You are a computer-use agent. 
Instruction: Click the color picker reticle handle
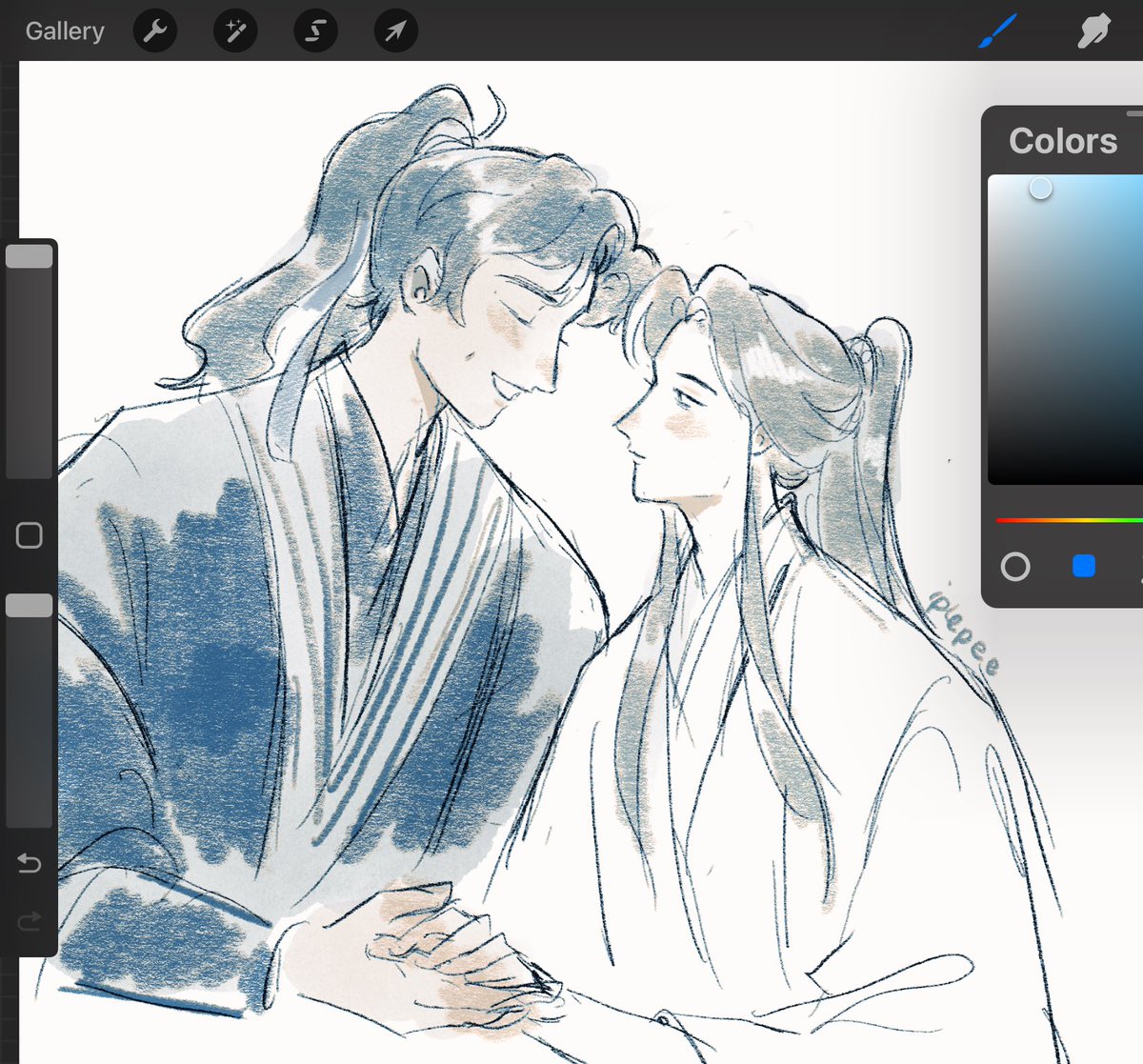tap(1041, 189)
